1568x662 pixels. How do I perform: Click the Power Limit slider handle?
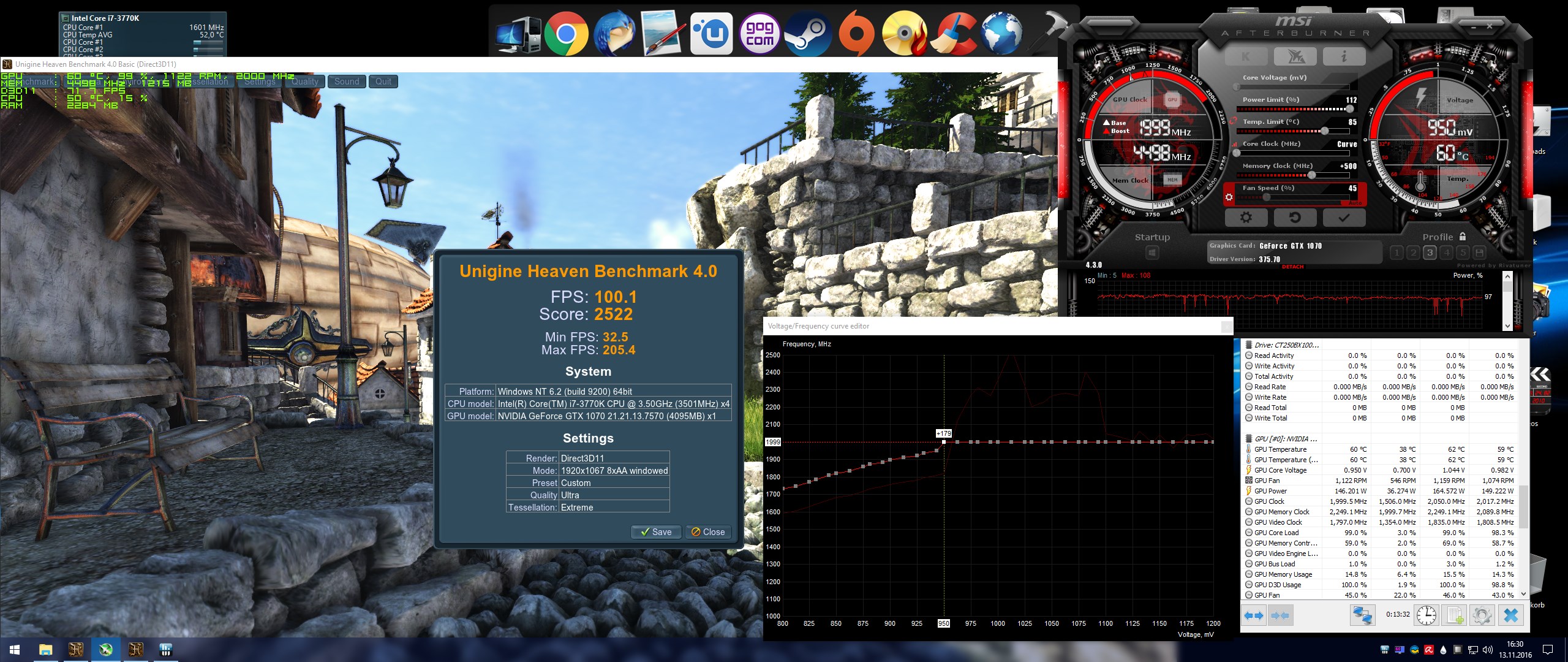(1350, 109)
